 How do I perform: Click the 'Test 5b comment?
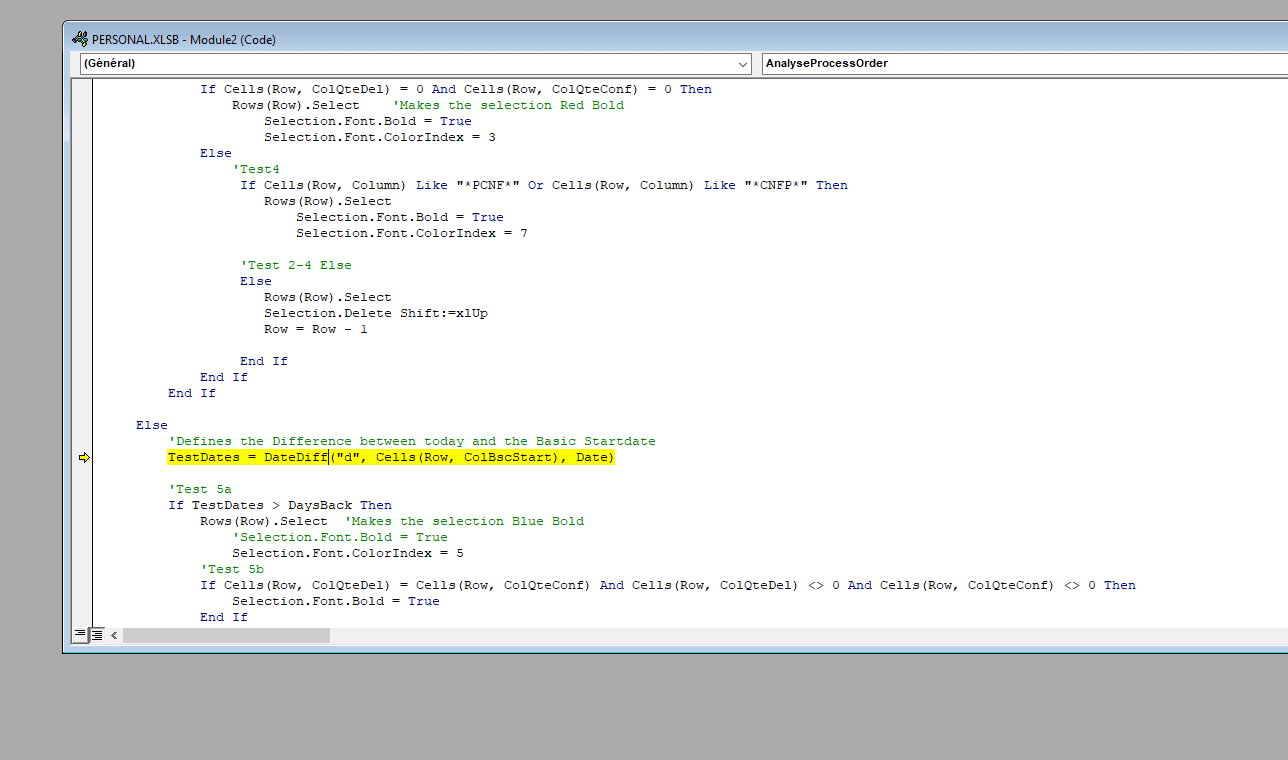click(x=232, y=570)
